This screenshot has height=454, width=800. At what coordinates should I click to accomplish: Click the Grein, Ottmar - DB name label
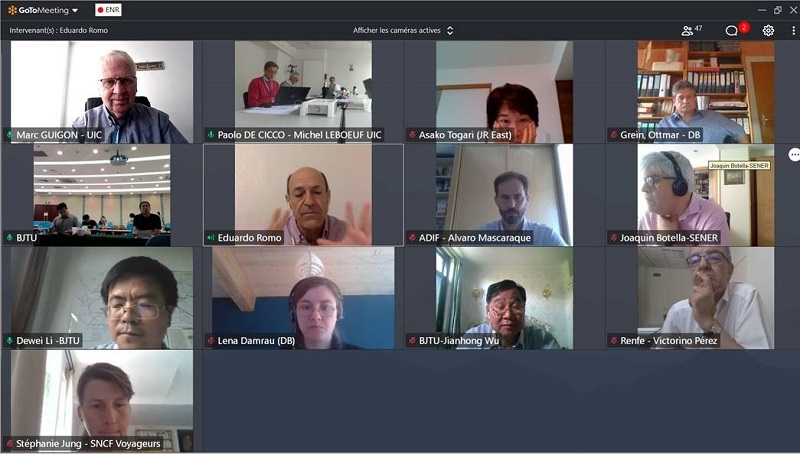(x=660, y=135)
